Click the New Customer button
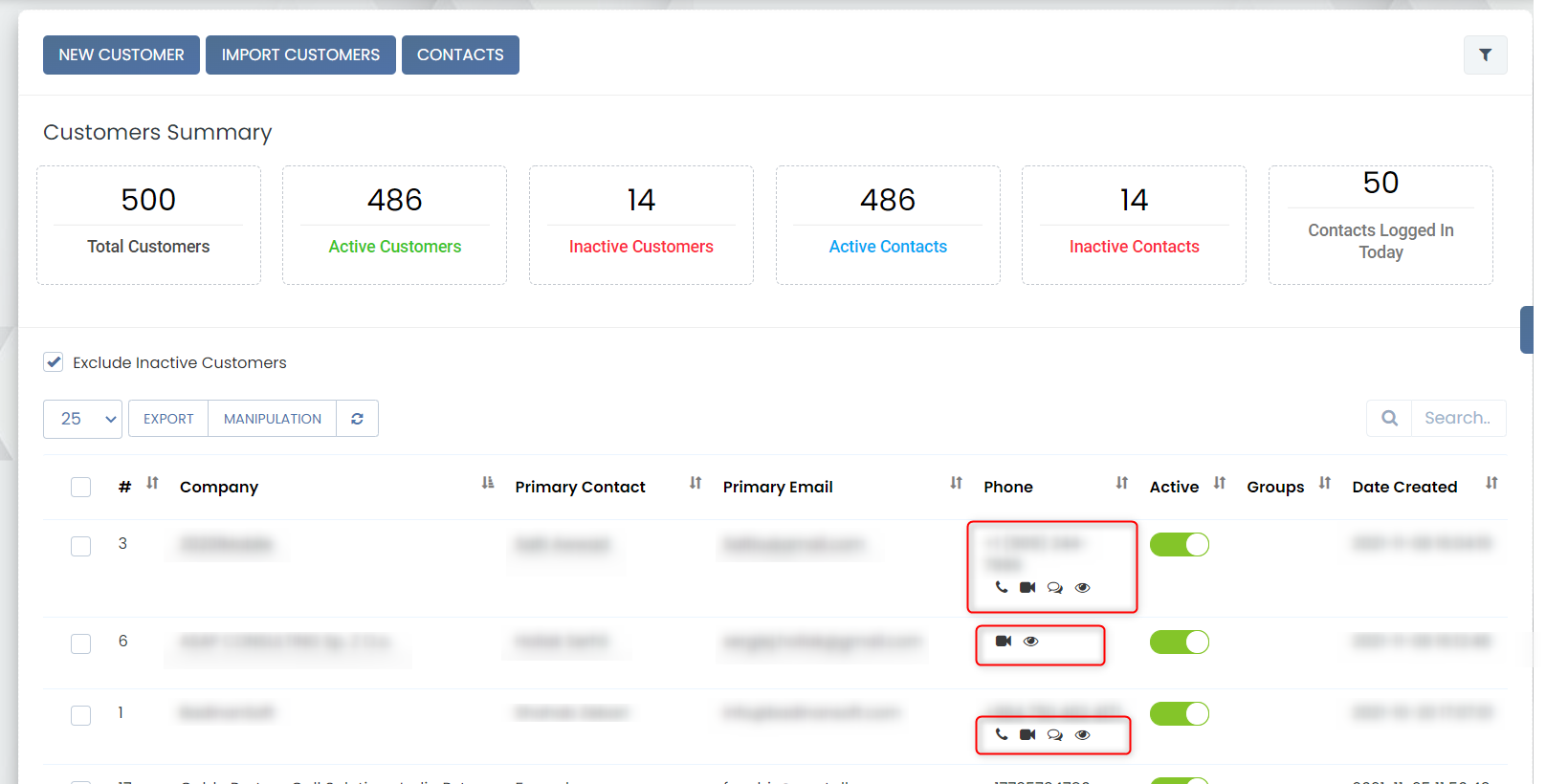The height and width of the screenshot is (784, 1546). [121, 54]
